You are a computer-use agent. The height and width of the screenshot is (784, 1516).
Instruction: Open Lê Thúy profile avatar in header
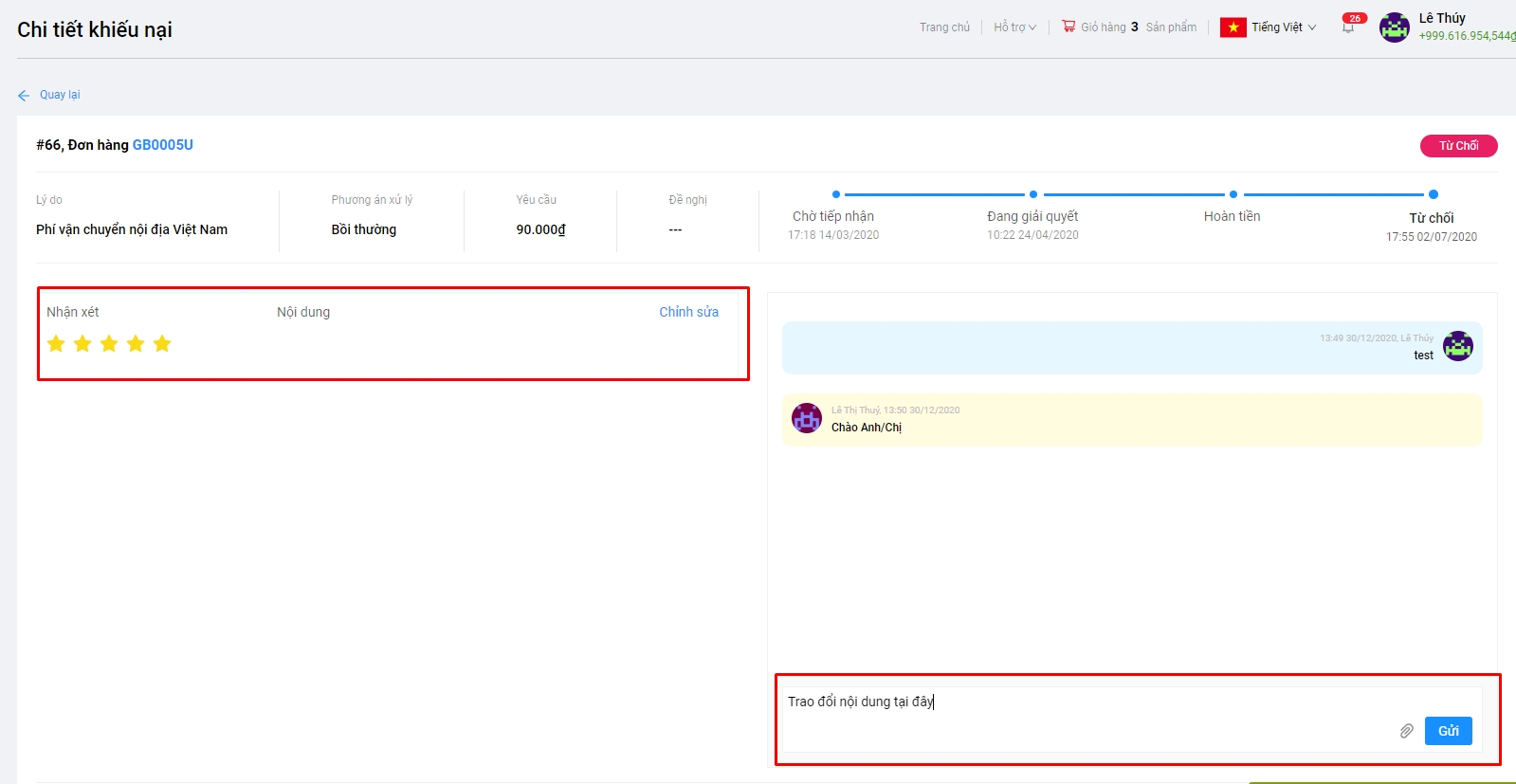coord(1394,27)
